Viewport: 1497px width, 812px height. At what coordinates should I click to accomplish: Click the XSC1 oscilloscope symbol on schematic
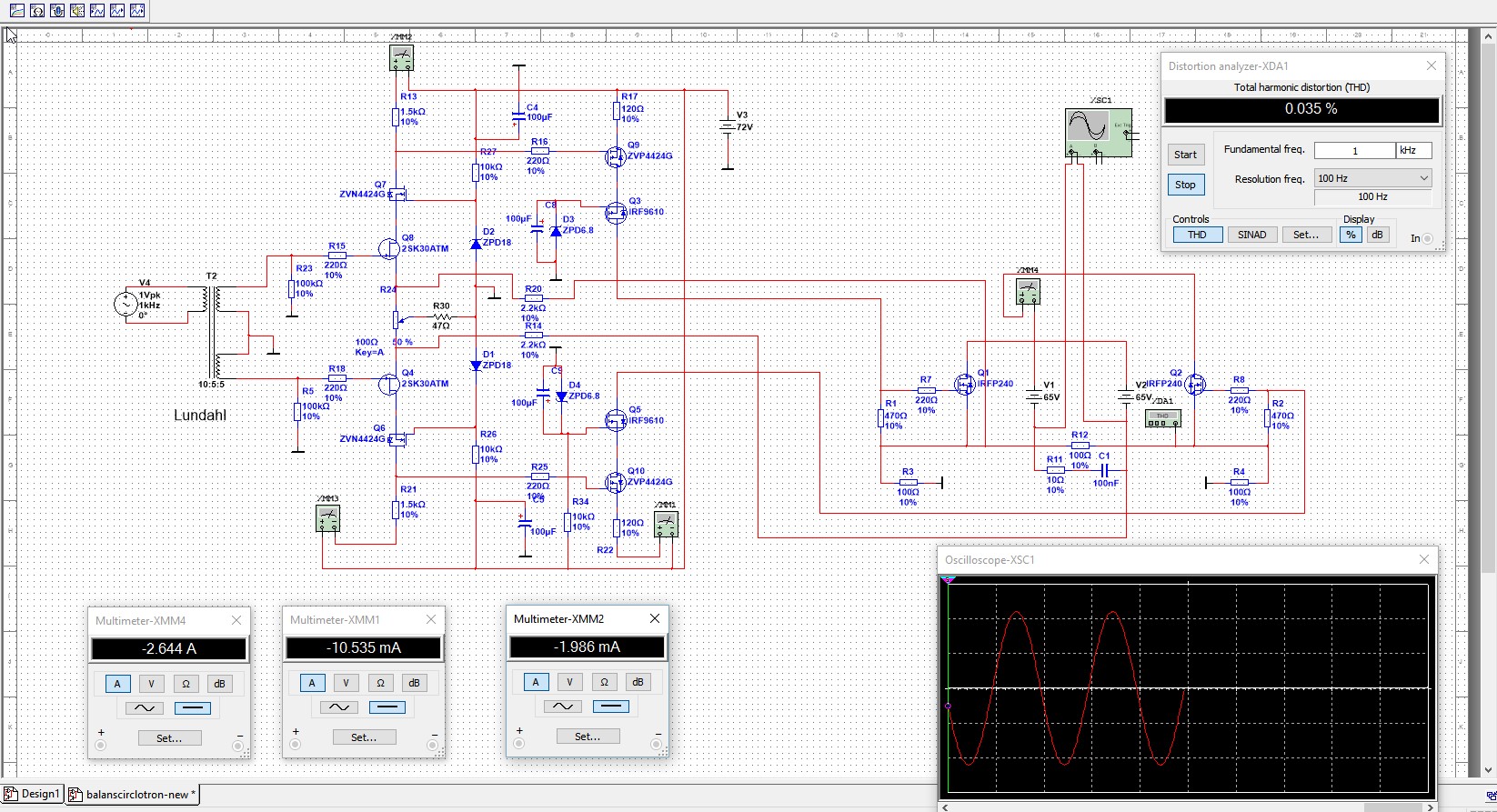[x=1099, y=133]
